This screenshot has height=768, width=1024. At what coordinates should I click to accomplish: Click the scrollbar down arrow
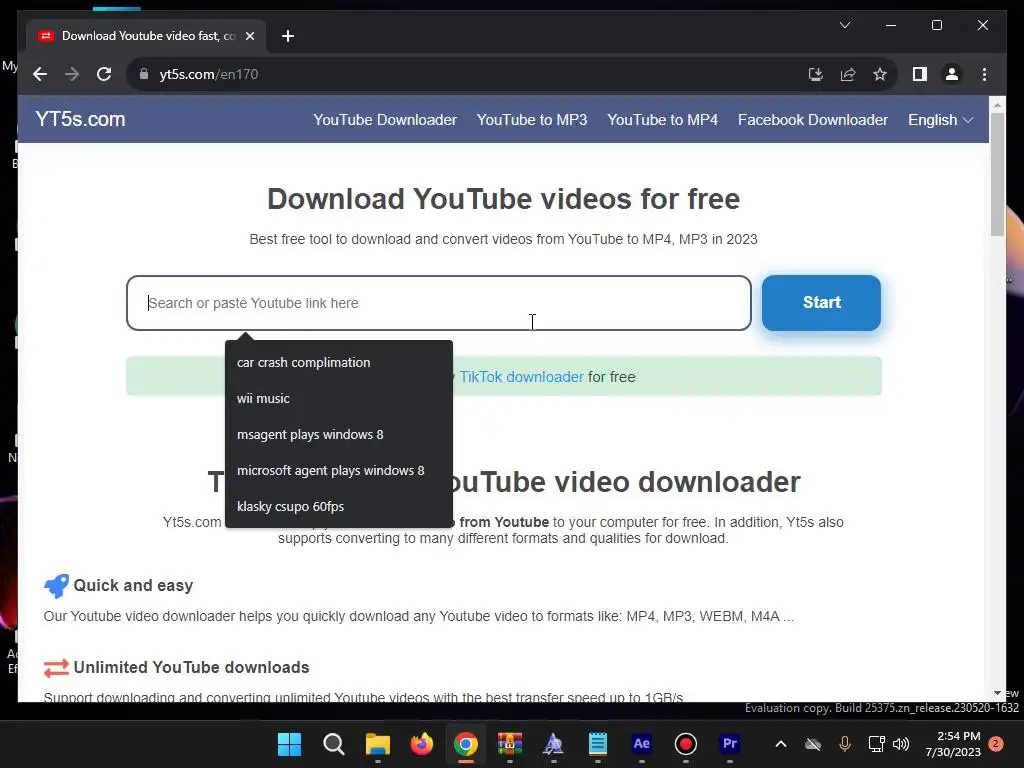click(x=997, y=693)
